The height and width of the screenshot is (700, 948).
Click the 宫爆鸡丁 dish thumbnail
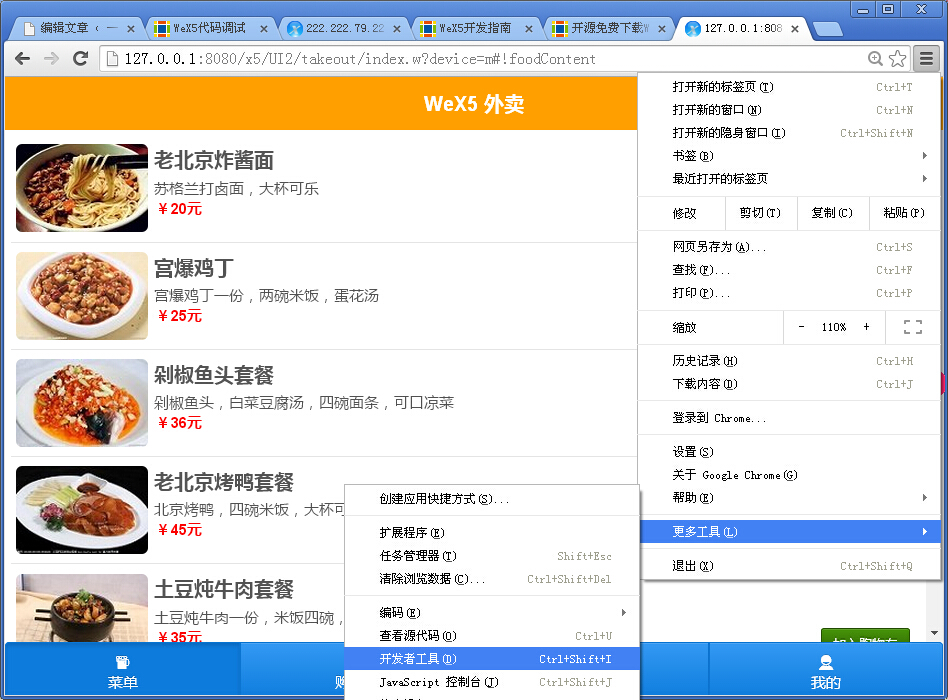click(x=81, y=294)
